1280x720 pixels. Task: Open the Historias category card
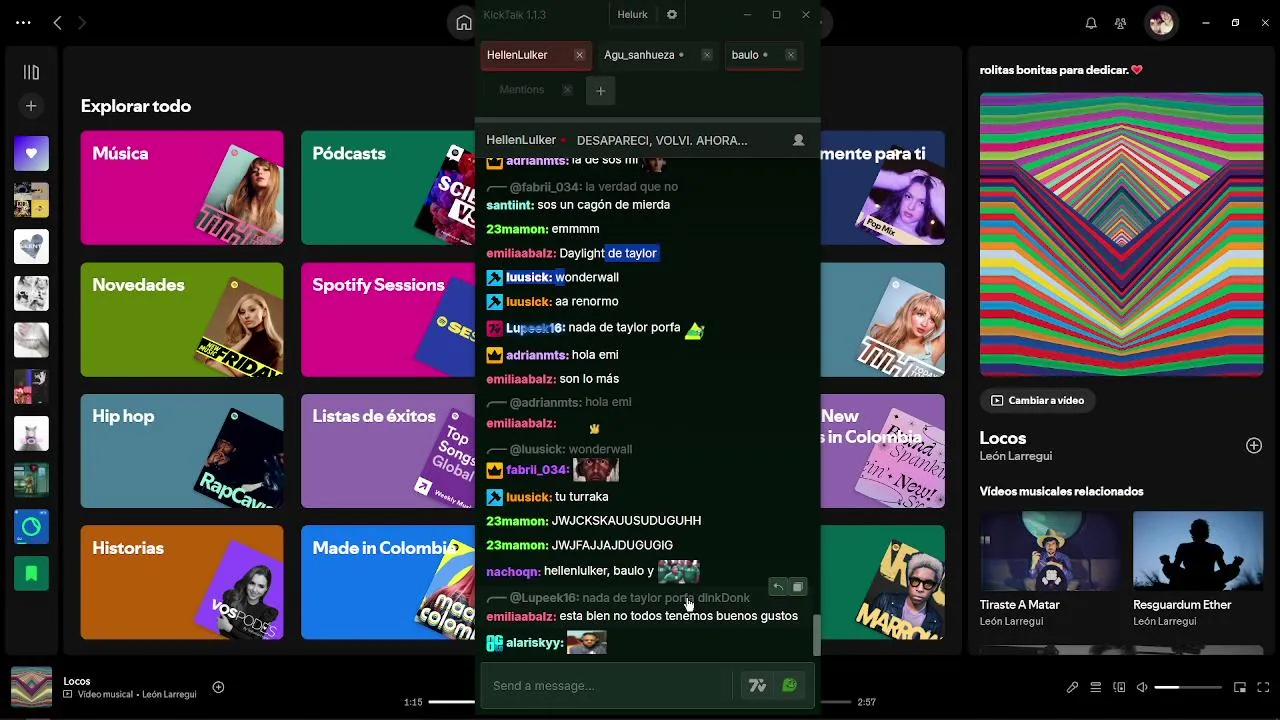182,583
